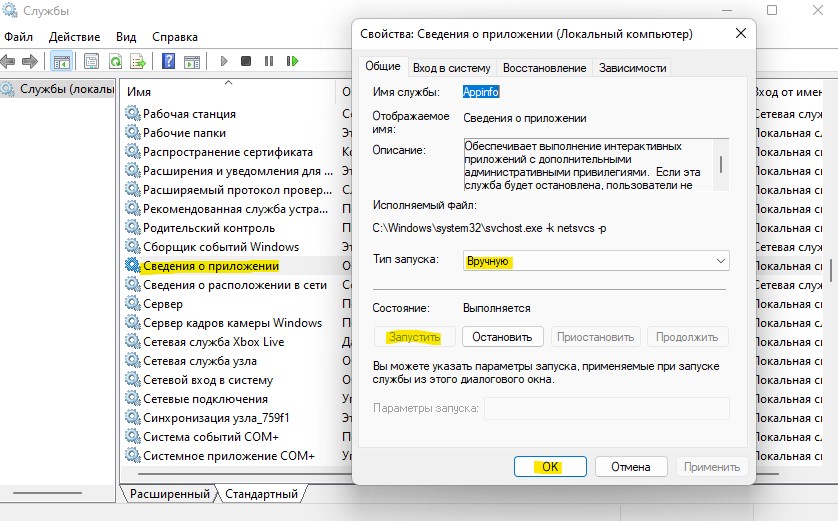Select the Расширяемый протокол провер... service
Viewport: 838px width, 521px height.
click(x=237, y=189)
